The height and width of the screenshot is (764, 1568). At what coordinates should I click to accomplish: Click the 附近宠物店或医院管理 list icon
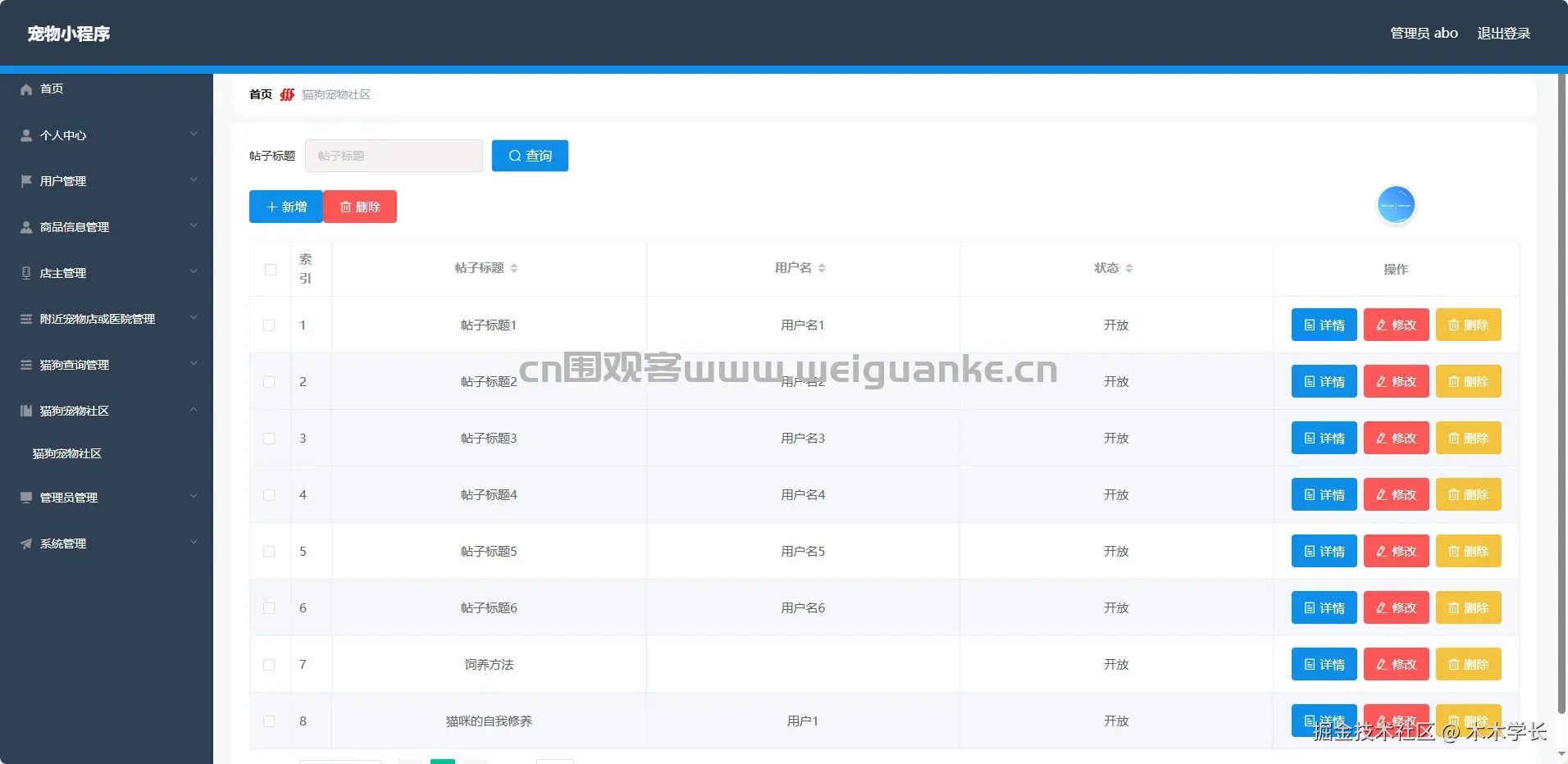click(x=26, y=319)
